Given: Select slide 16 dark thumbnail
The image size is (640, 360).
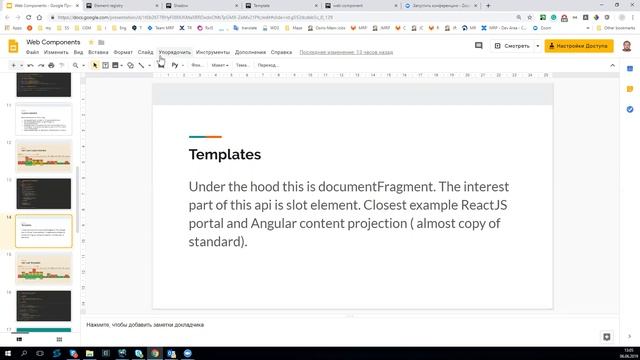Looking at the screenshot, I should pos(44,306).
